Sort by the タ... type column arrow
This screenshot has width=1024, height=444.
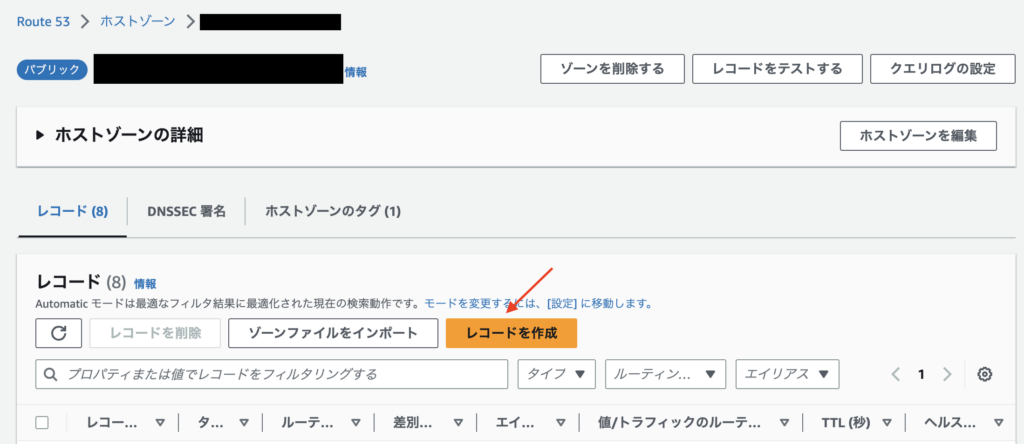pos(244,422)
